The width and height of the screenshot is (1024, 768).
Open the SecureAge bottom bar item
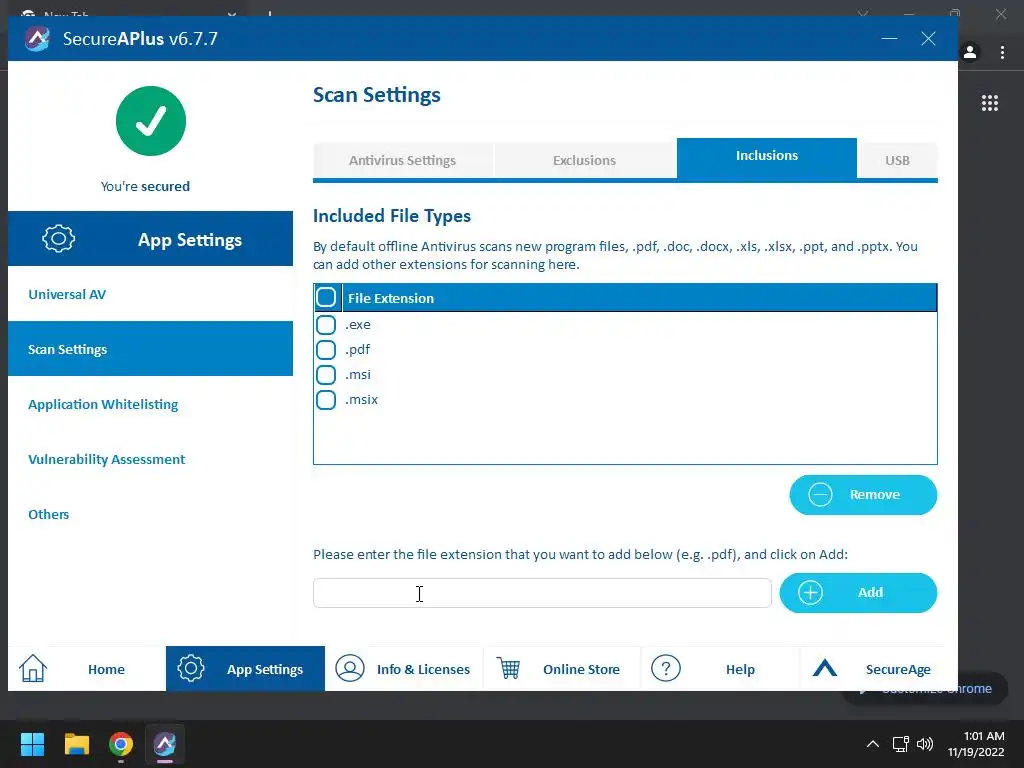[878, 669]
